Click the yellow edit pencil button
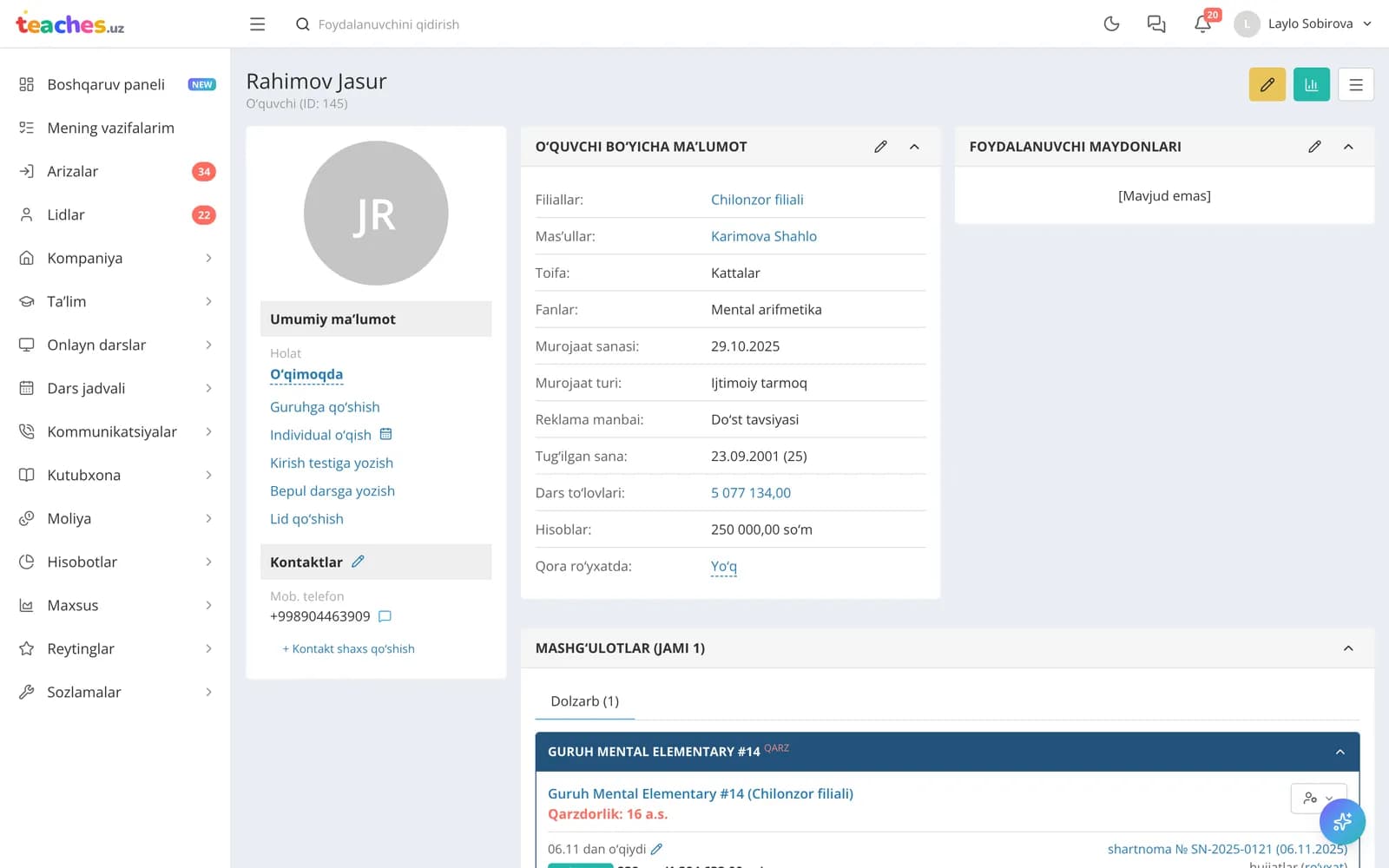1389x868 pixels. [x=1267, y=85]
